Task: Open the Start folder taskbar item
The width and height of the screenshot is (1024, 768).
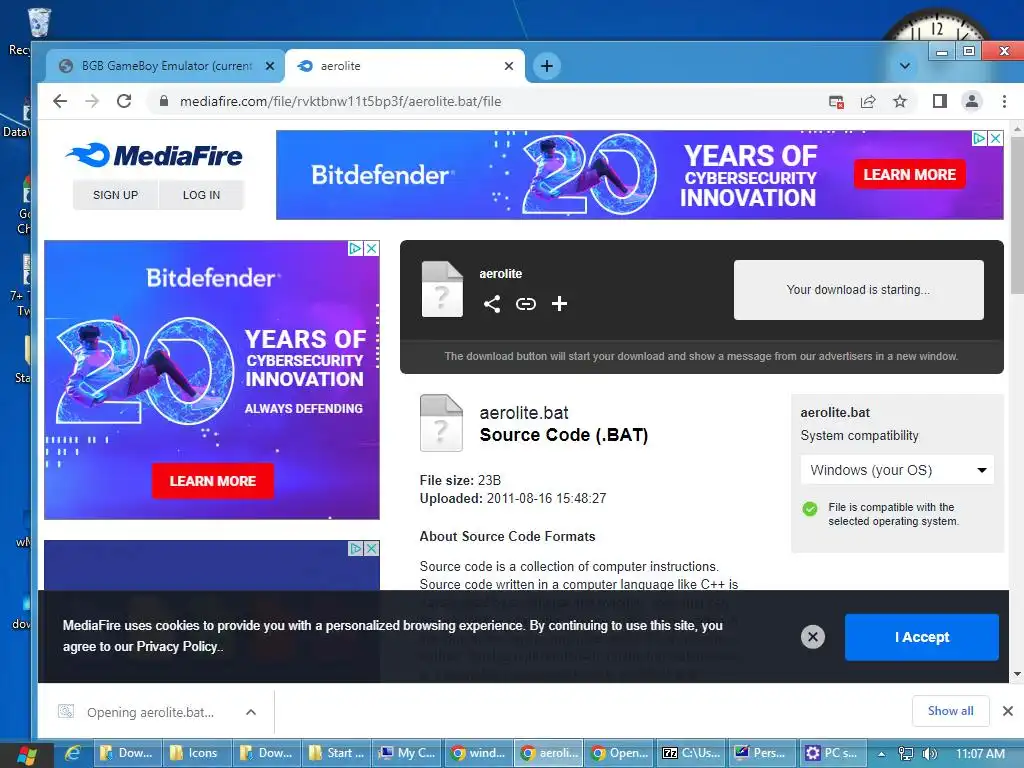Action: click(337, 753)
